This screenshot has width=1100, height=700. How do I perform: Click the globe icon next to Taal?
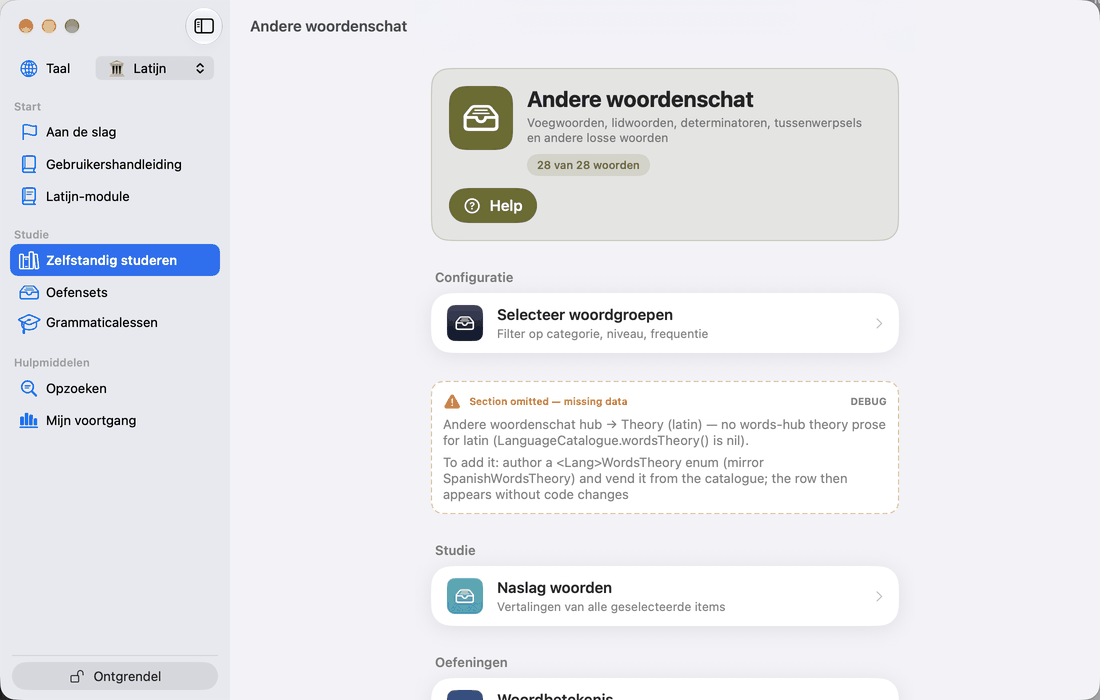(x=29, y=68)
